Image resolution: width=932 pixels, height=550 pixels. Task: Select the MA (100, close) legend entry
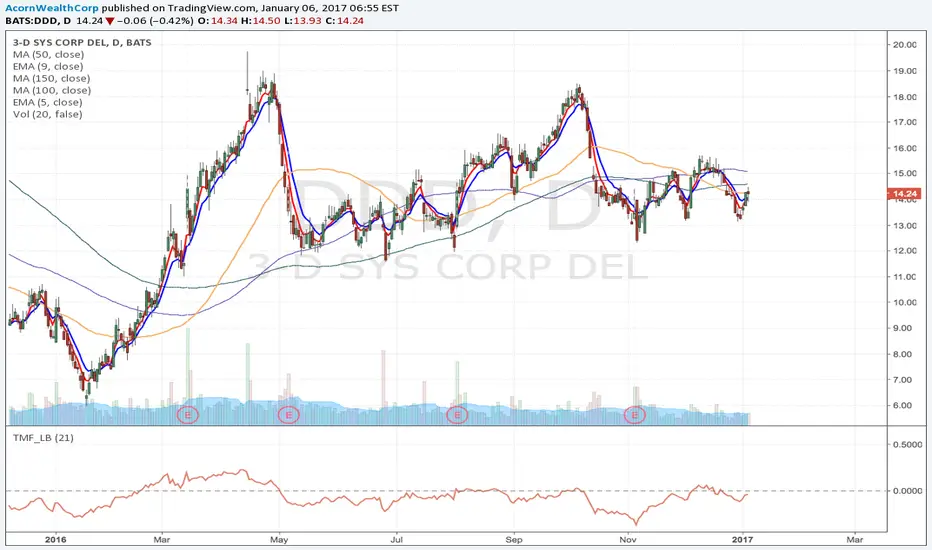click(x=52, y=90)
